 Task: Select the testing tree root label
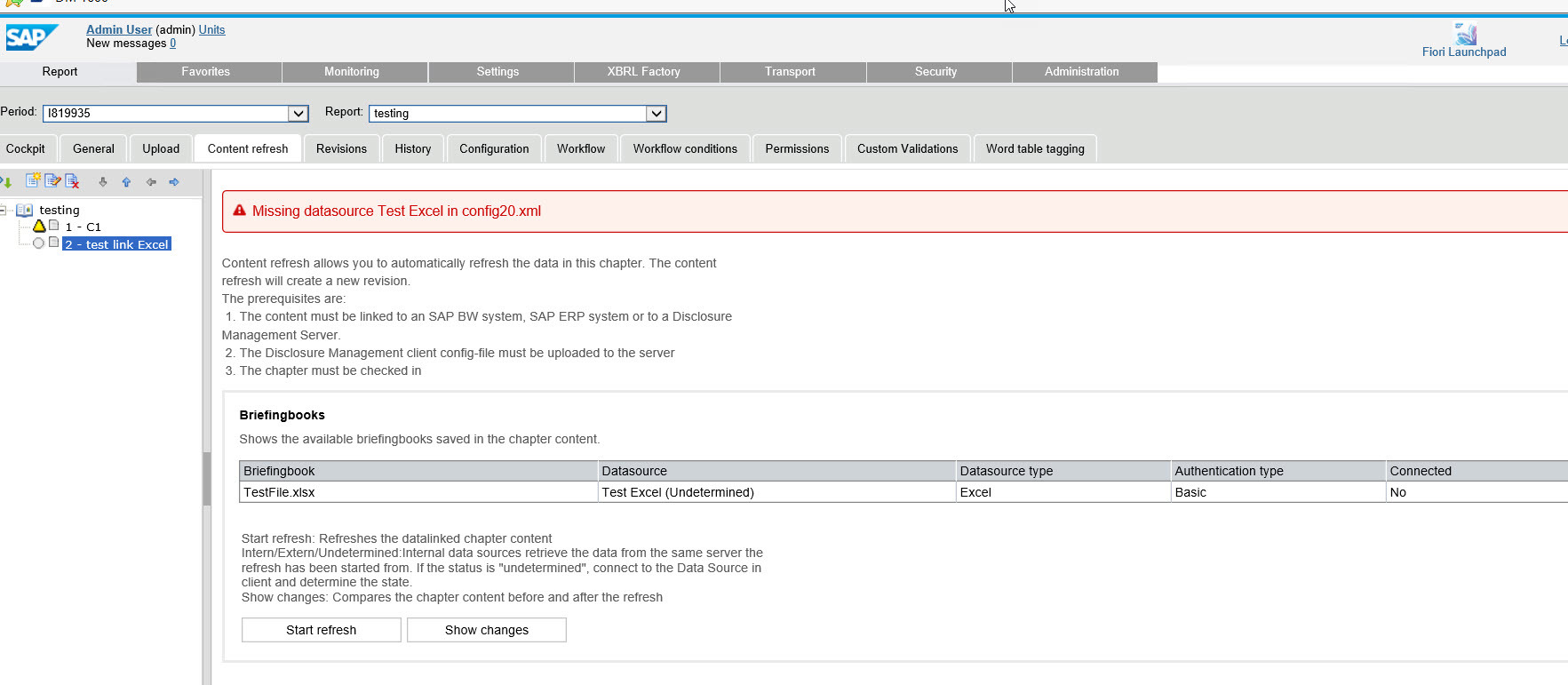60,210
